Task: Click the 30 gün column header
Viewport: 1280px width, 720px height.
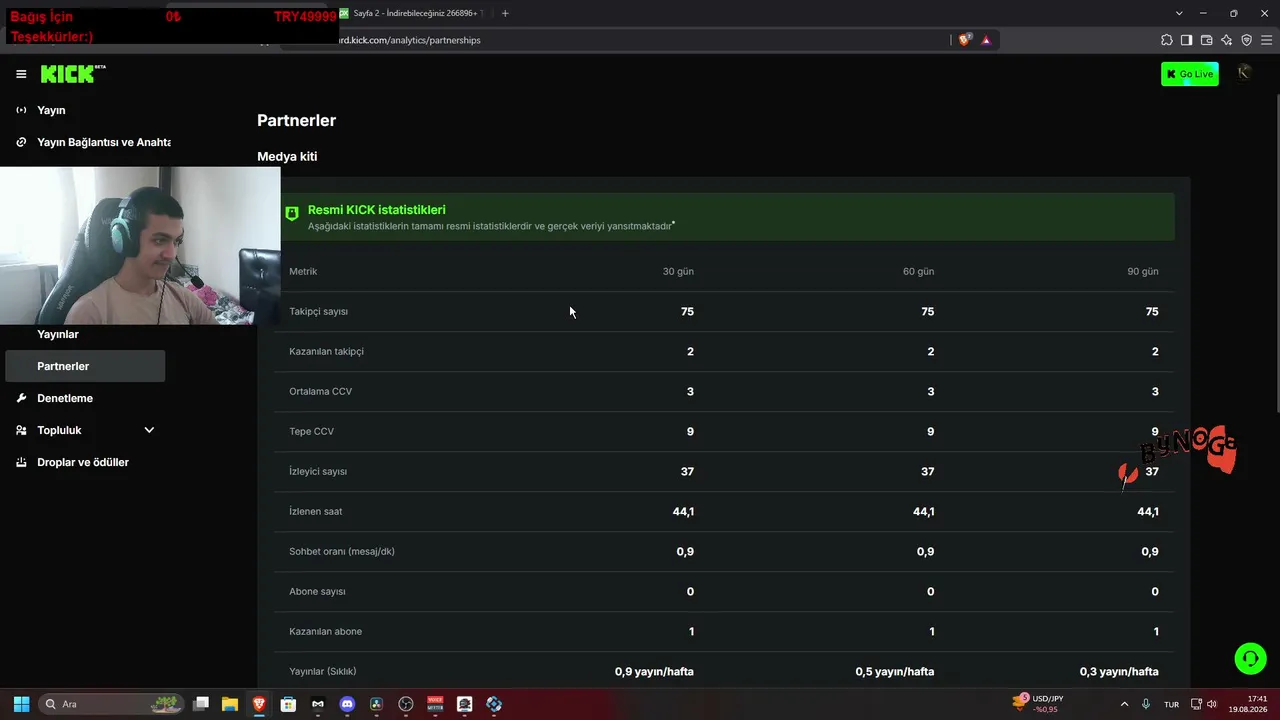Action: pos(678,271)
